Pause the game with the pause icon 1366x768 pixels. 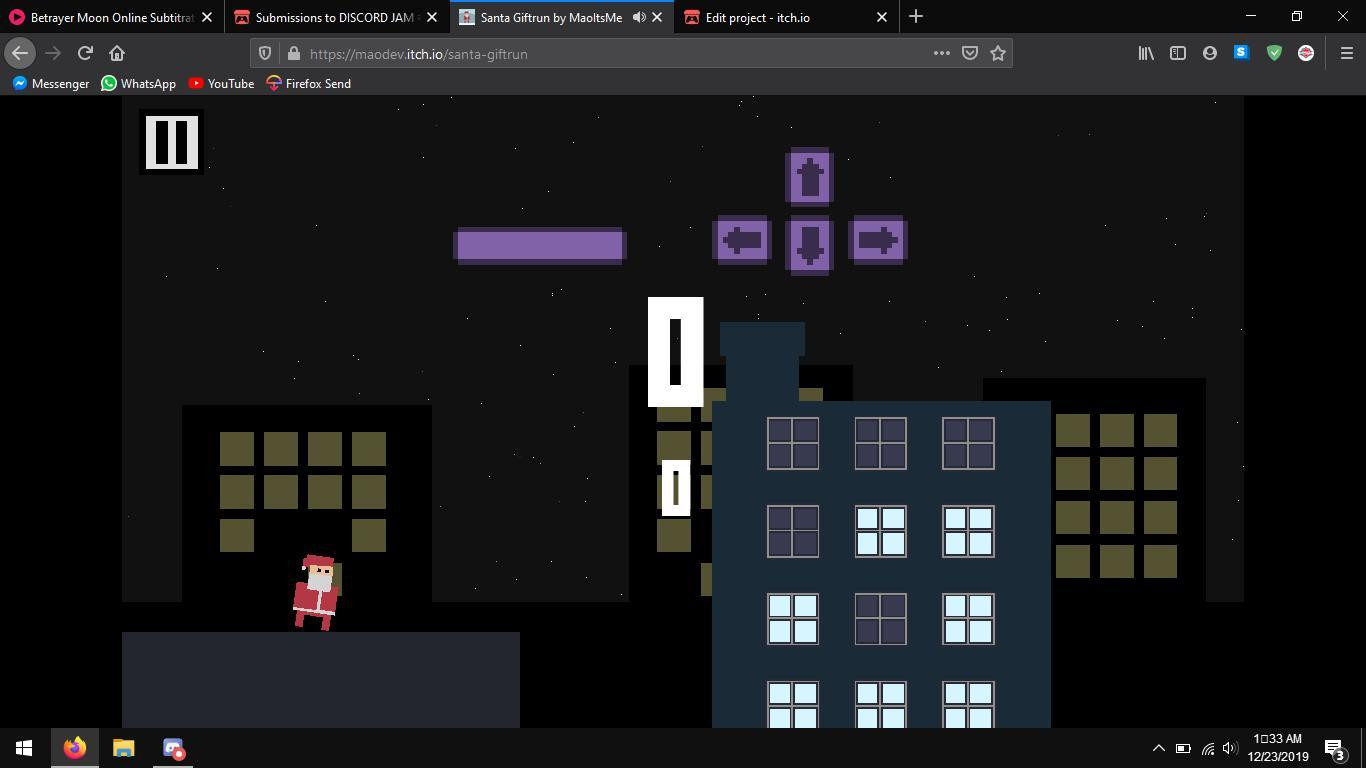(x=171, y=142)
